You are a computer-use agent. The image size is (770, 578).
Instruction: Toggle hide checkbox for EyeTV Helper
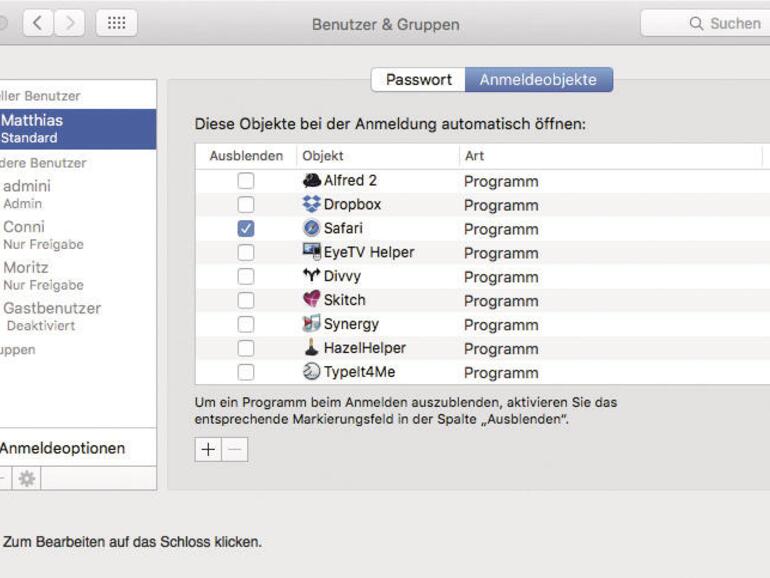246,252
